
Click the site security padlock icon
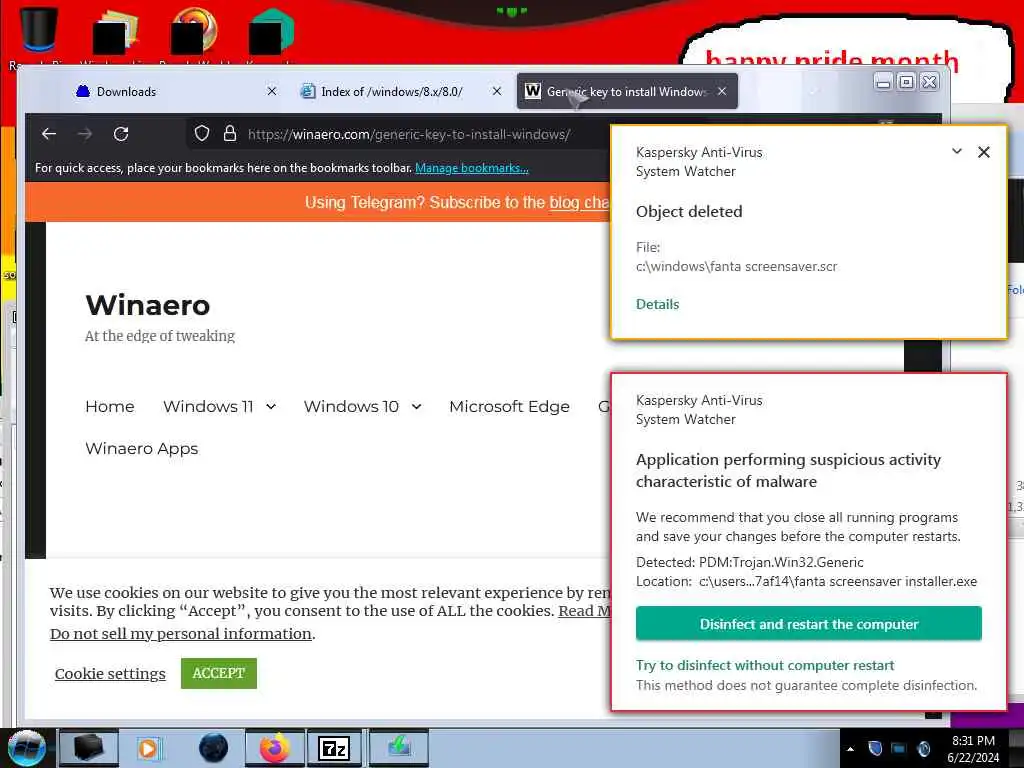[230, 134]
